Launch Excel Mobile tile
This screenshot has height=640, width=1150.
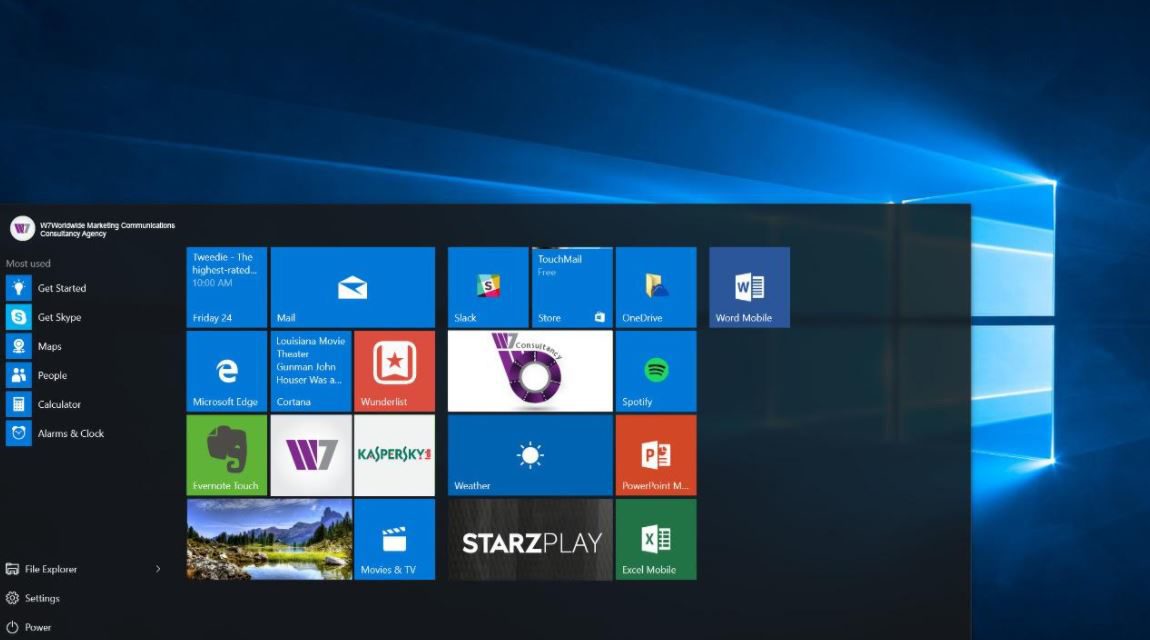[656, 540]
